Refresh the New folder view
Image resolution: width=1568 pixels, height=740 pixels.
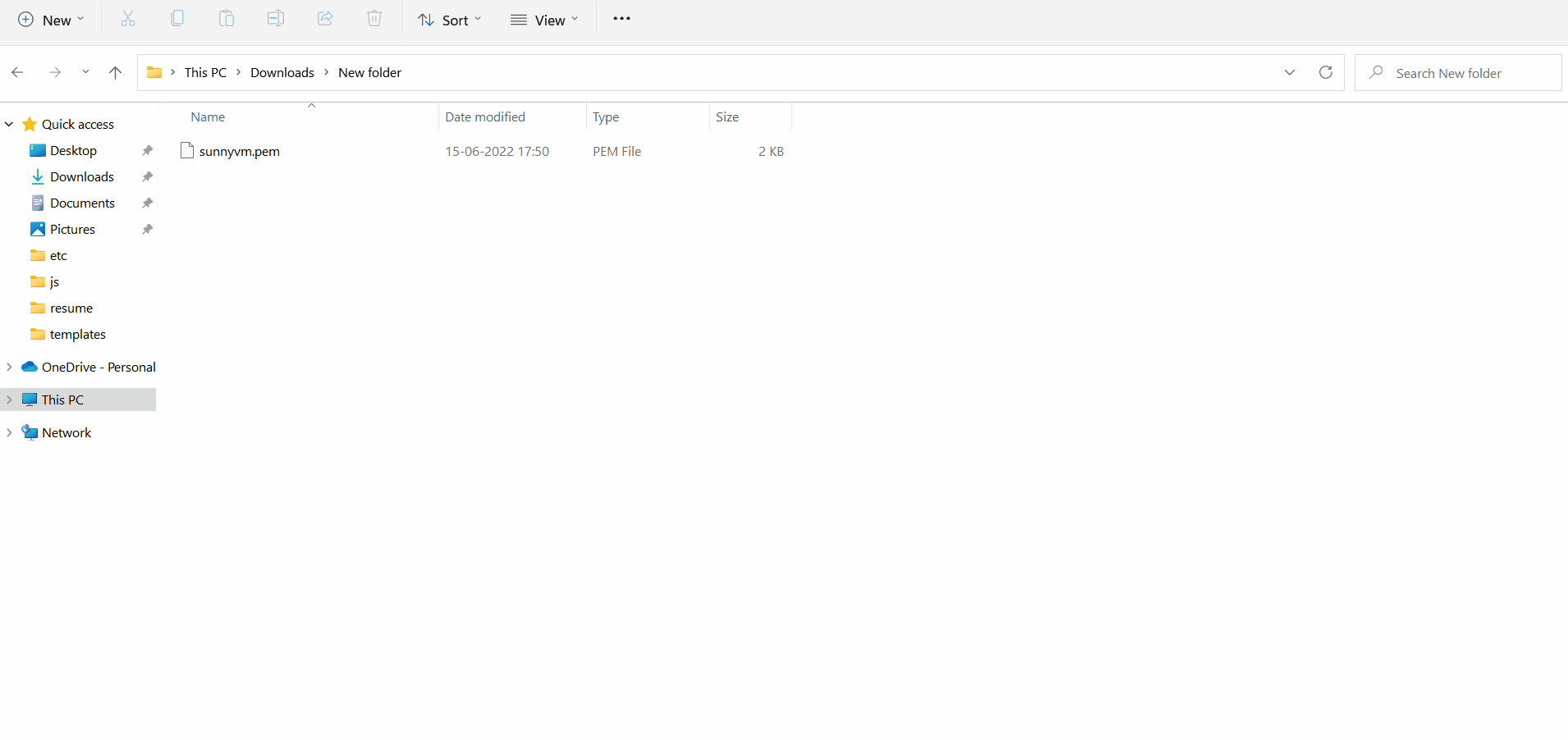coord(1326,72)
